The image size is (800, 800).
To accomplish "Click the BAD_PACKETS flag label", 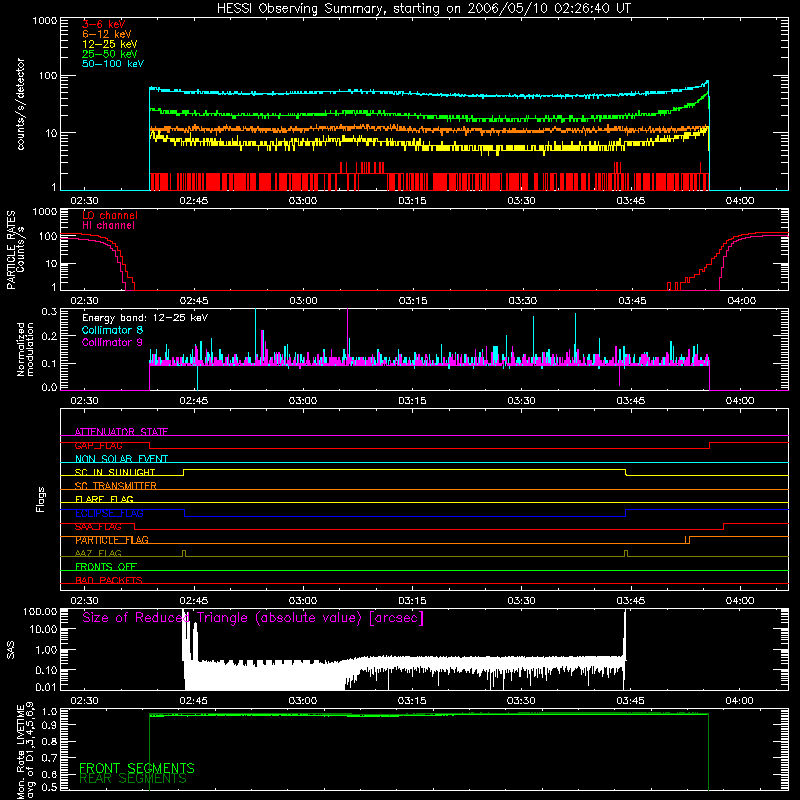I will click(x=109, y=580).
